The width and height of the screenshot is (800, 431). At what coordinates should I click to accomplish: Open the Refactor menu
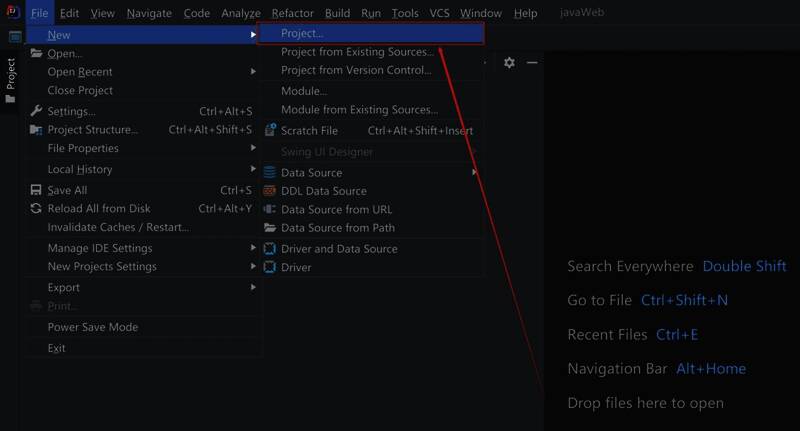click(292, 13)
